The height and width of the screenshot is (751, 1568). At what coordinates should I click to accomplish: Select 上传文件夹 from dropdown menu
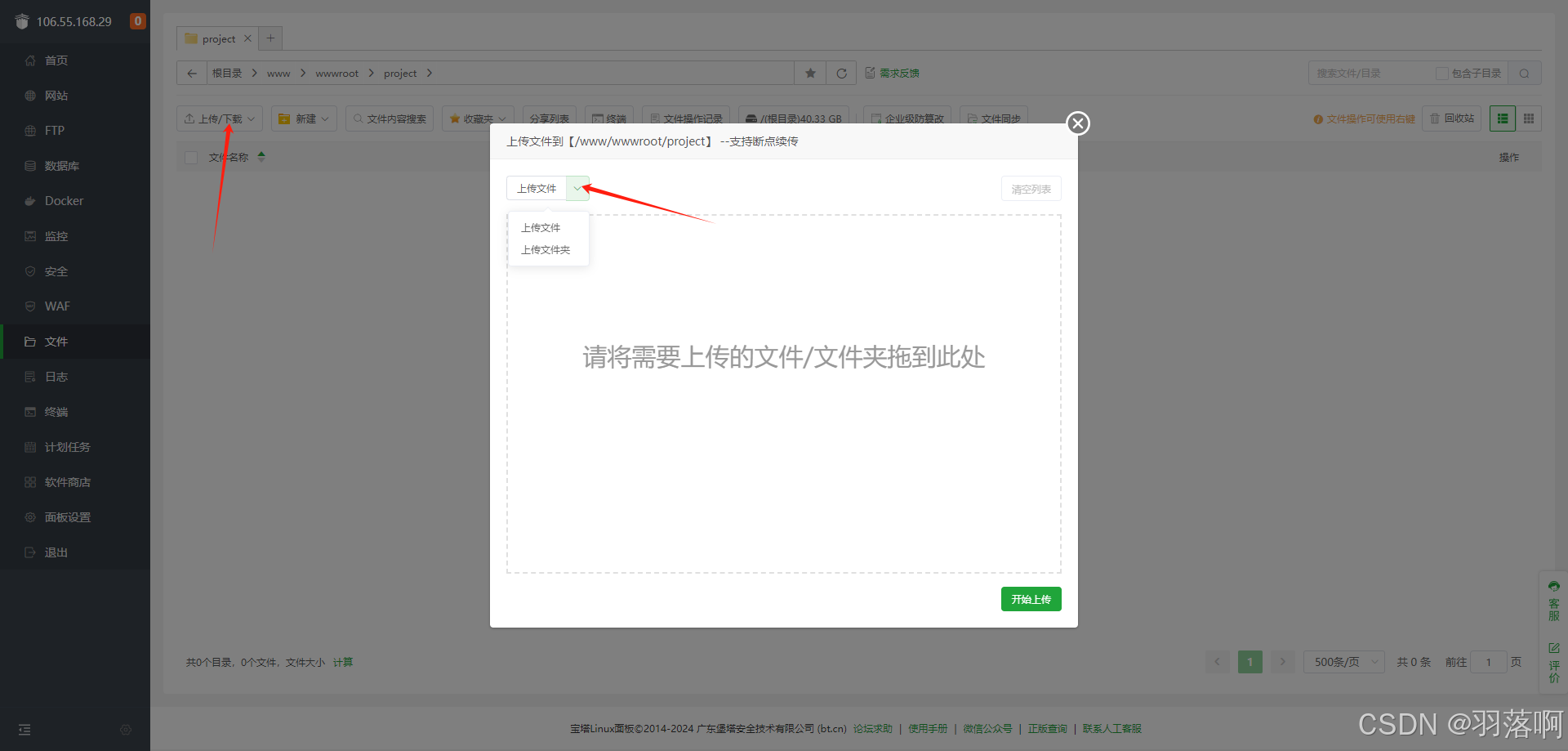point(546,250)
